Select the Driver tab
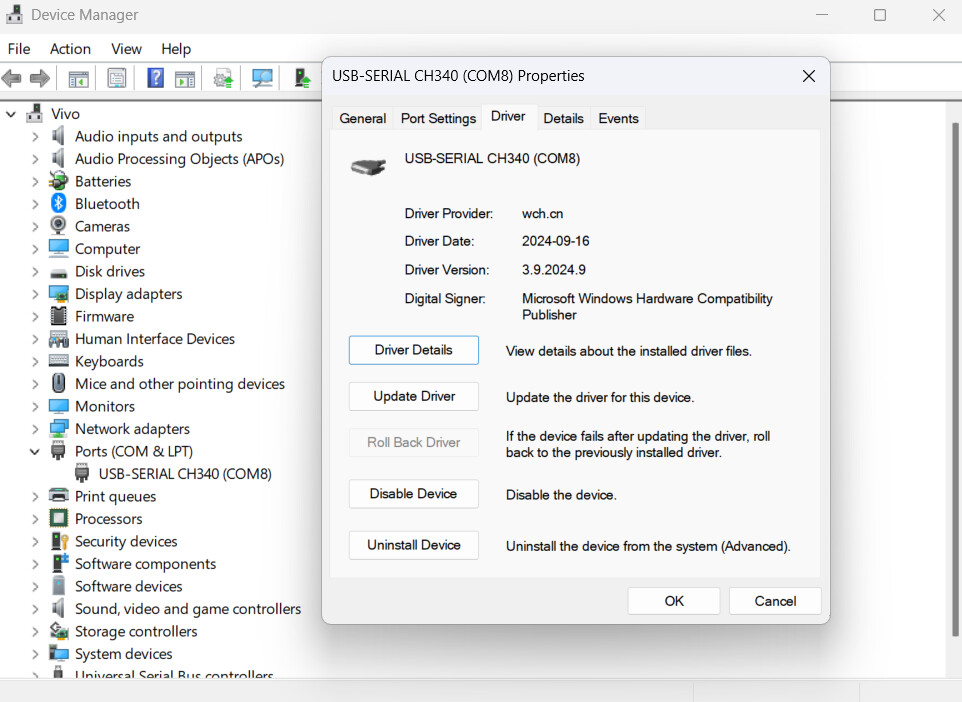 508,117
